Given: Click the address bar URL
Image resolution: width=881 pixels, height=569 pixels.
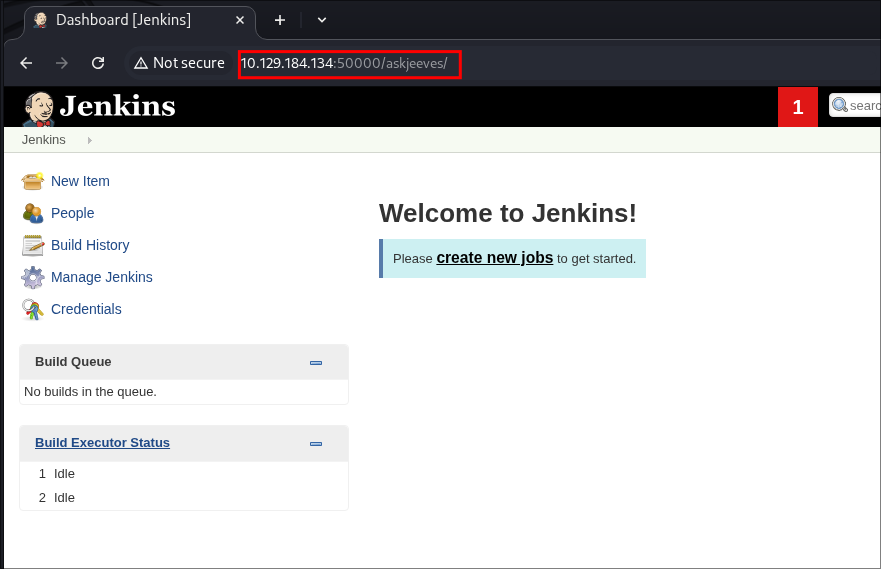Looking at the screenshot, I should (344, 63).
